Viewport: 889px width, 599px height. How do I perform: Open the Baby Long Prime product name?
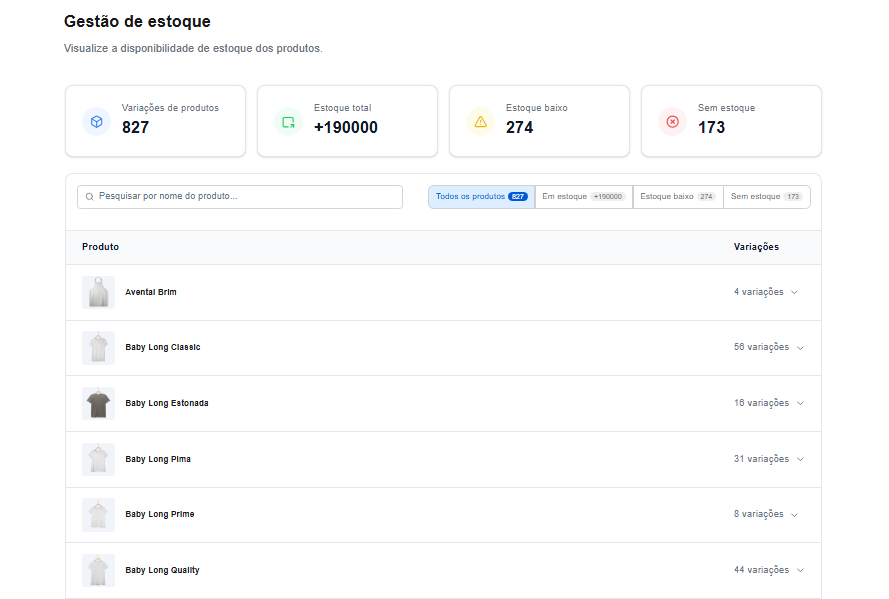point(160,514)
